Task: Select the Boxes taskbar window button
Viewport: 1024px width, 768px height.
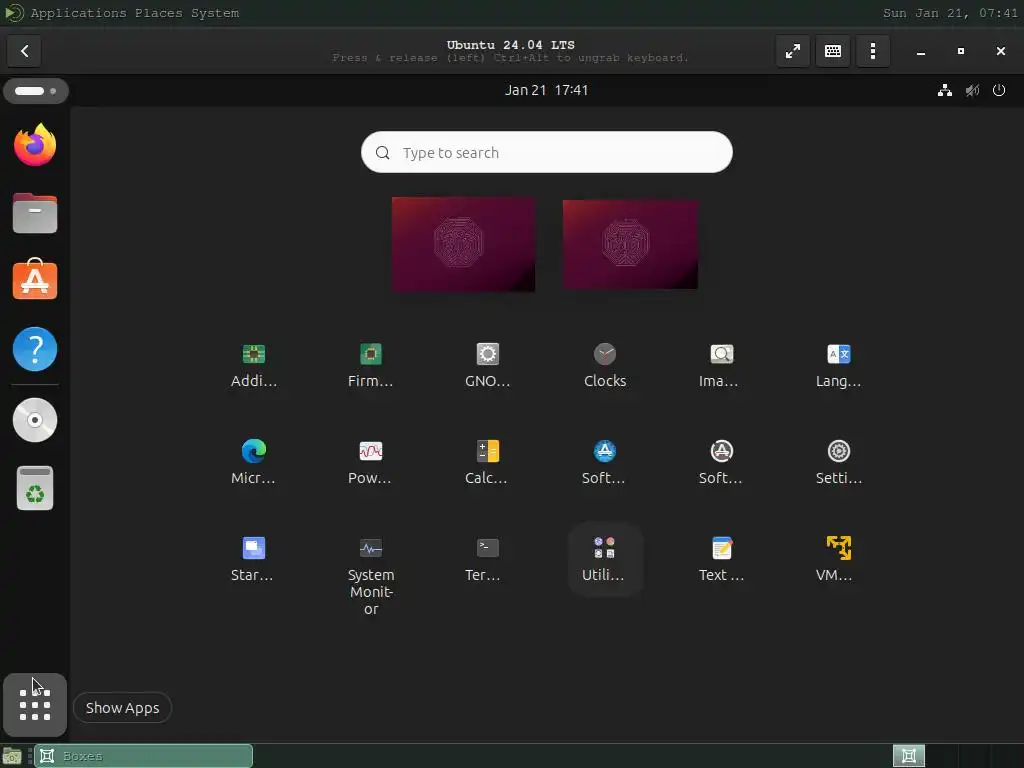Action: point(144,756)
